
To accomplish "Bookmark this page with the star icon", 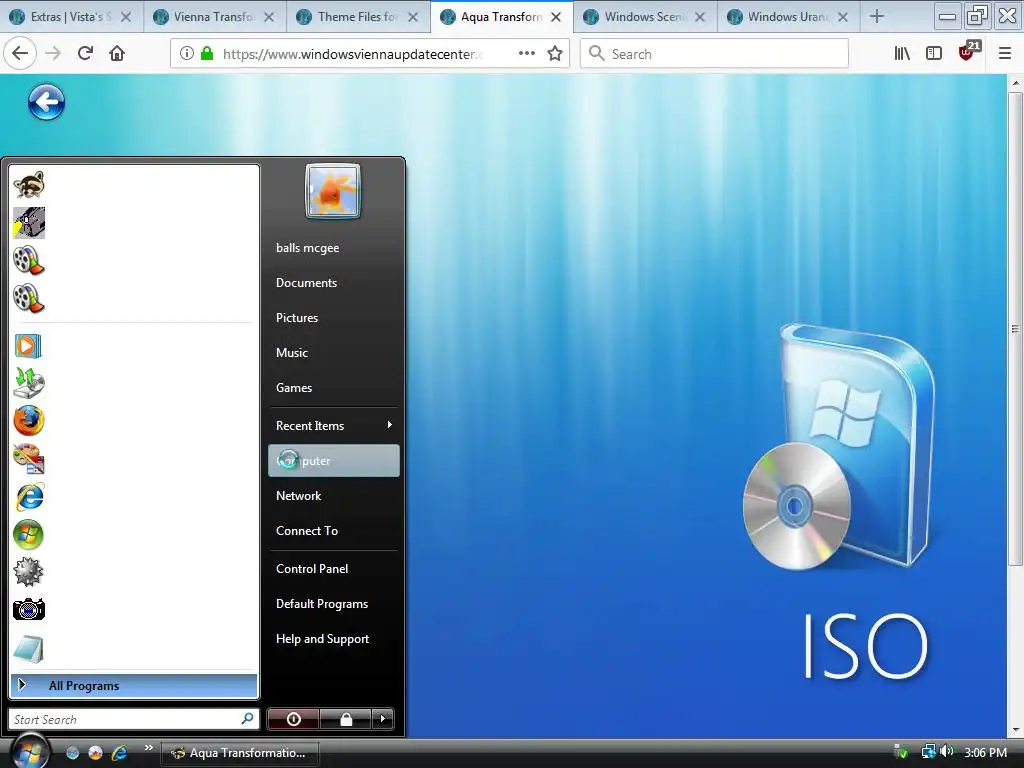I will tap(555, 54).
